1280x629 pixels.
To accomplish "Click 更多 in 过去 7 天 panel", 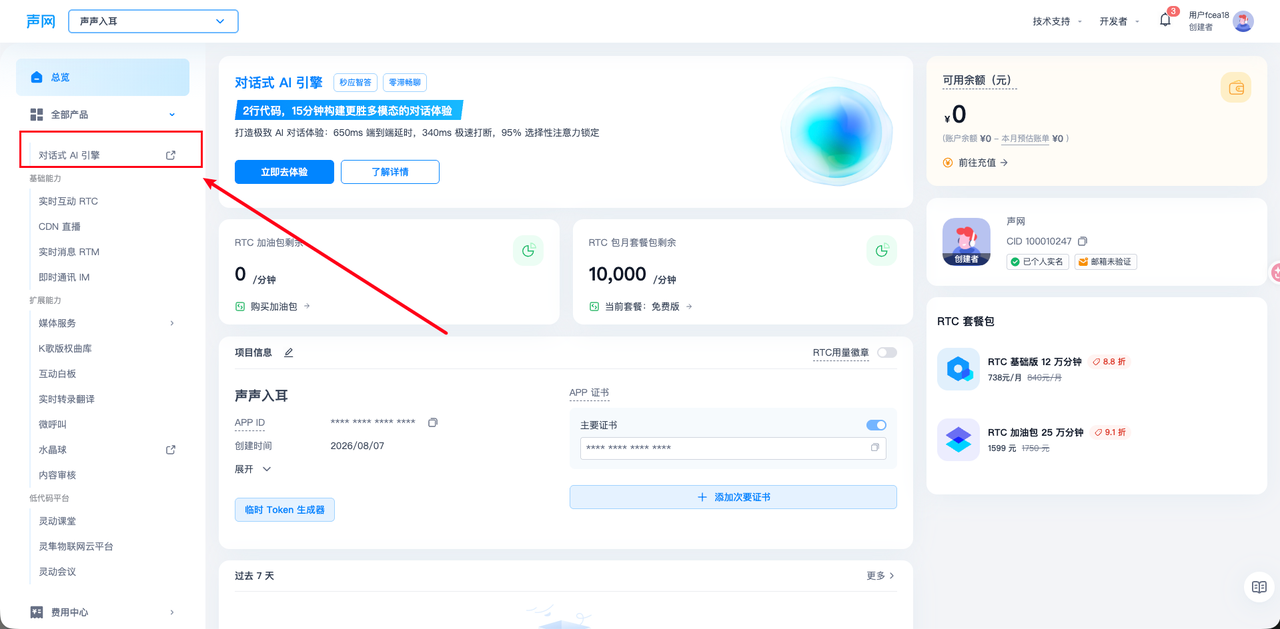I will tap(880, 576).
